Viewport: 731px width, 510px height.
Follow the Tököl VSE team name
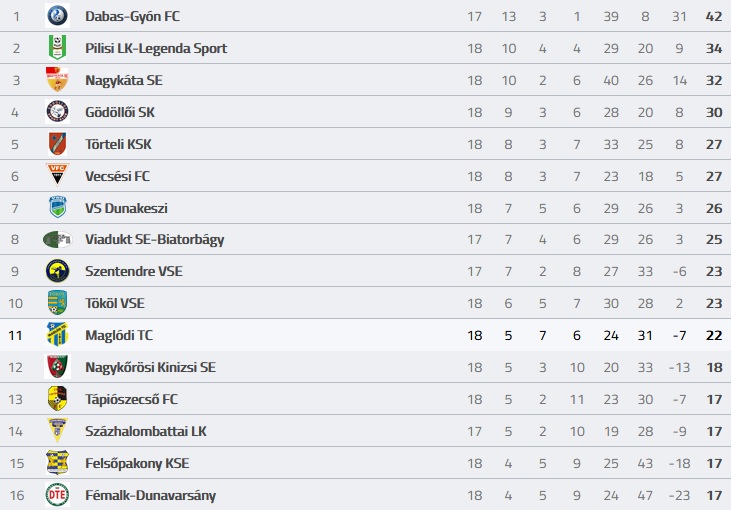pyautogui.click(x=115, y=303)
